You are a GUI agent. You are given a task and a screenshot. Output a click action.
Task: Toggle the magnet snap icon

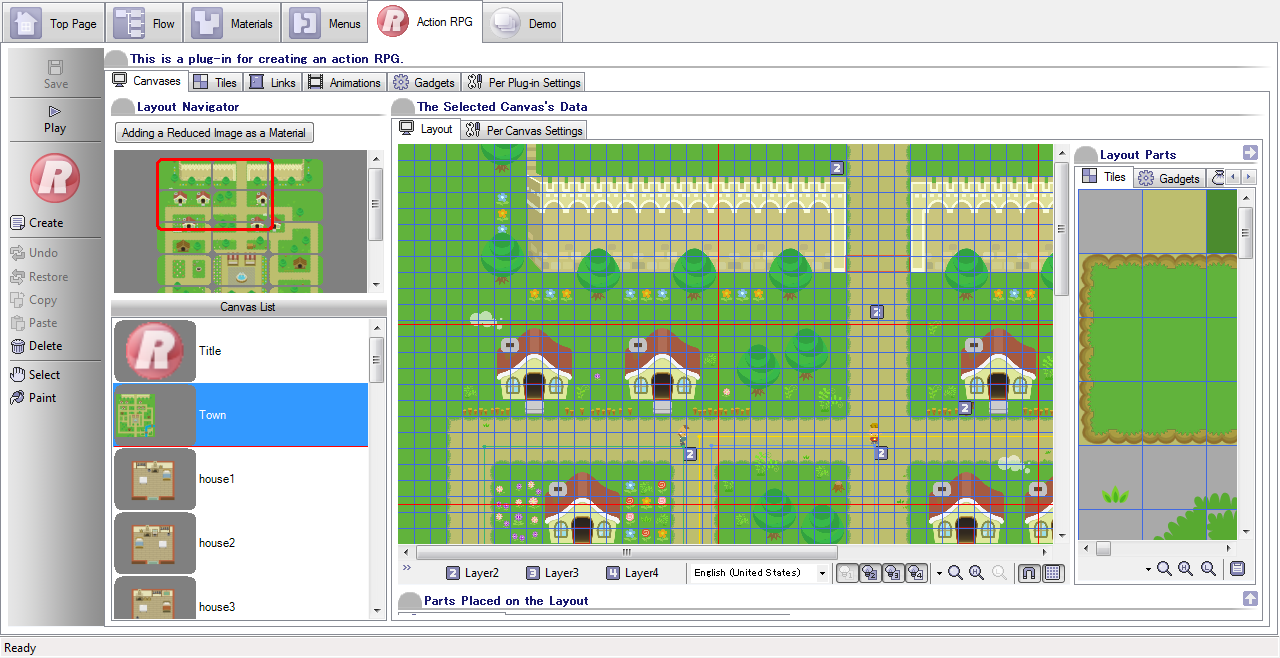1029,573
